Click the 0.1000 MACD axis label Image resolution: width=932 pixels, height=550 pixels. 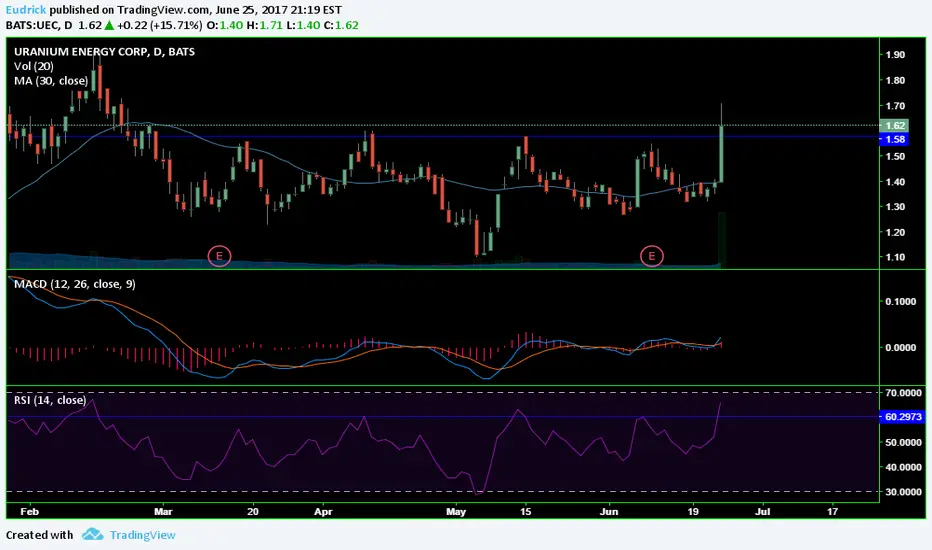(x=900, y=301)
